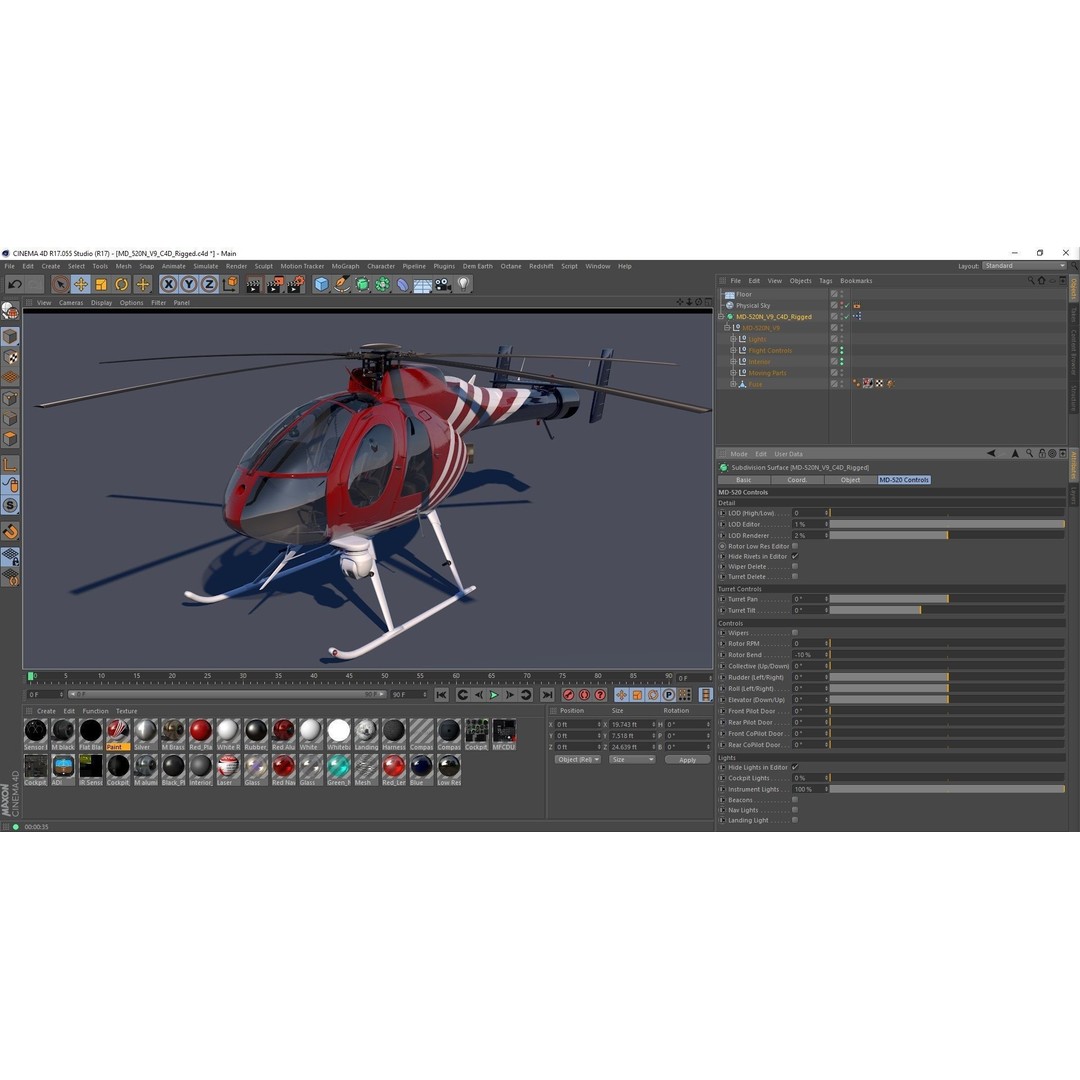Switch to Coord. tab in attributes

coord(797,480)
